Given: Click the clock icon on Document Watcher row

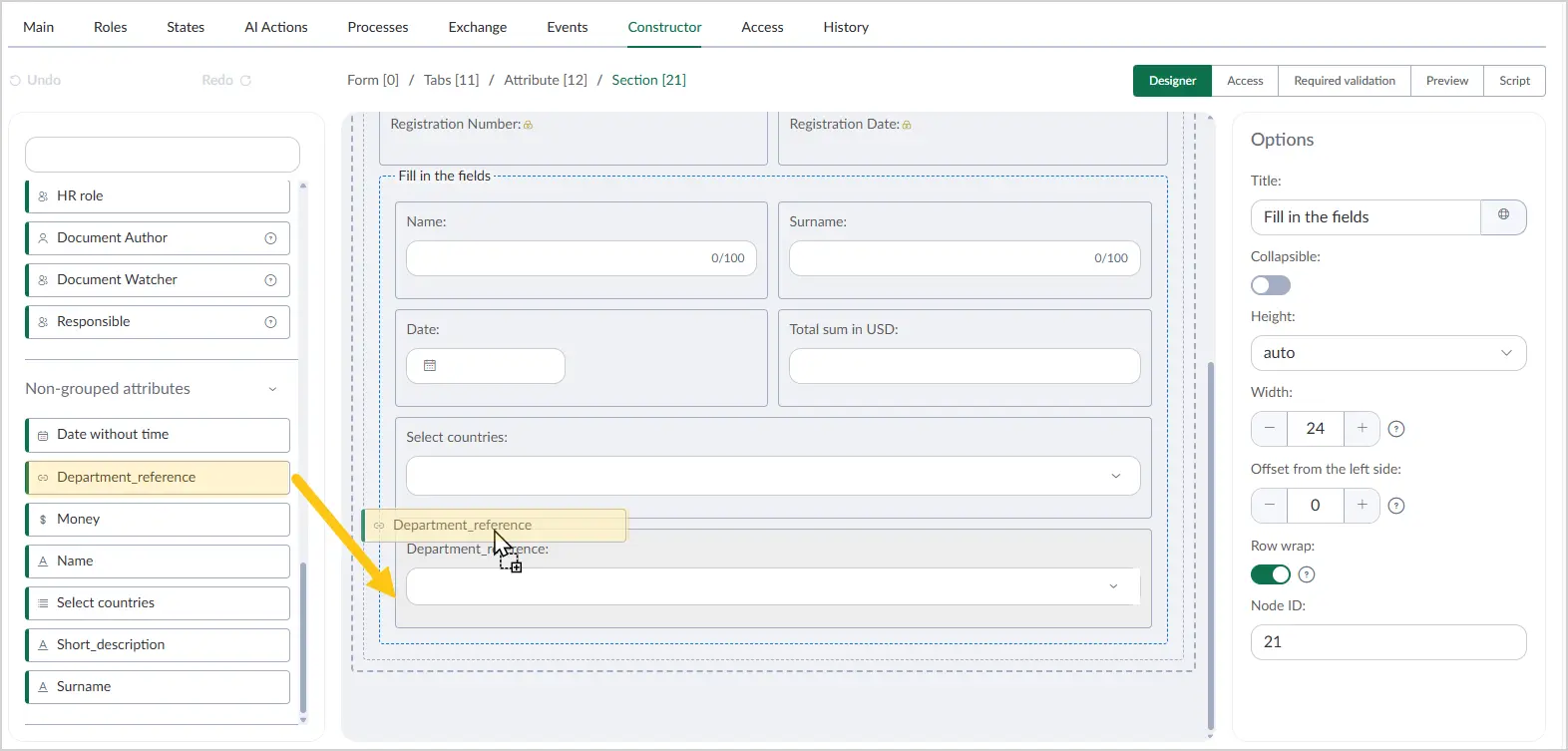Looking at the screenshot, I should pos(270,280).
